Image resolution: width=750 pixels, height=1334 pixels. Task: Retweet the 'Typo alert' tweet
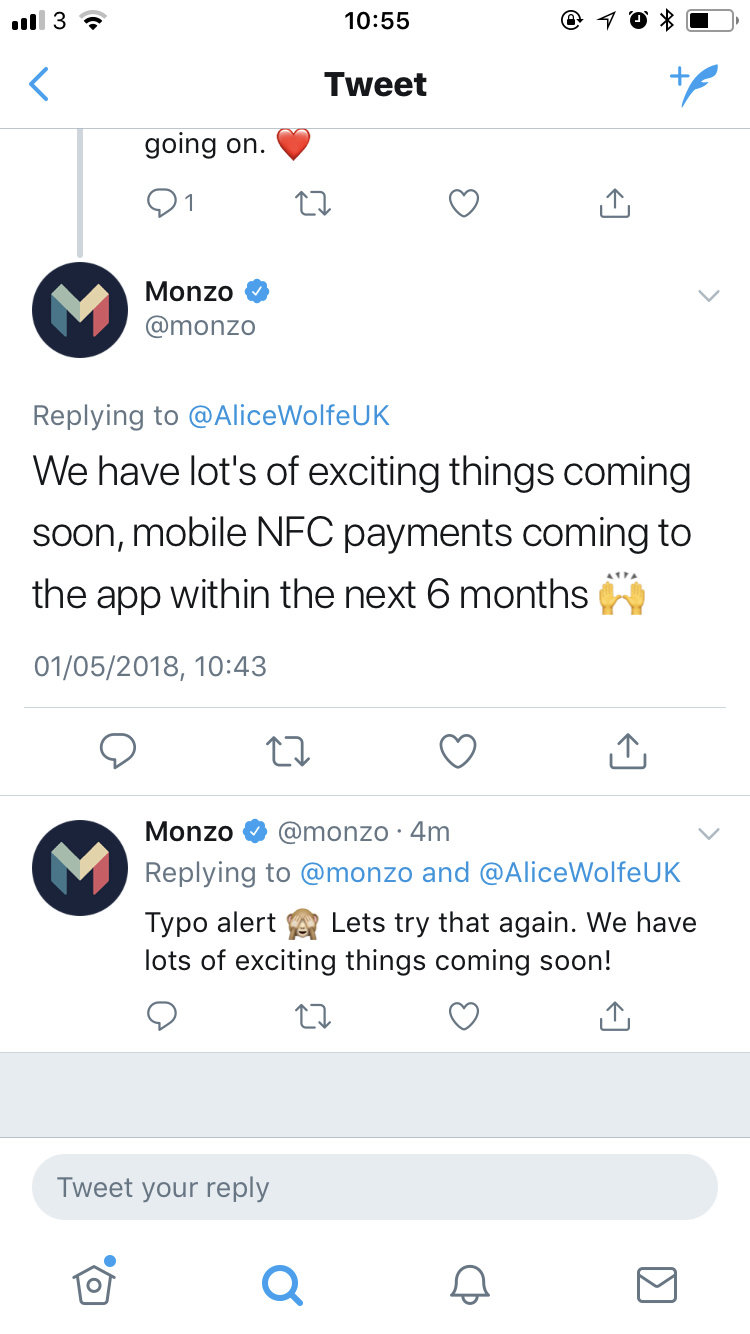[314, 1016]
